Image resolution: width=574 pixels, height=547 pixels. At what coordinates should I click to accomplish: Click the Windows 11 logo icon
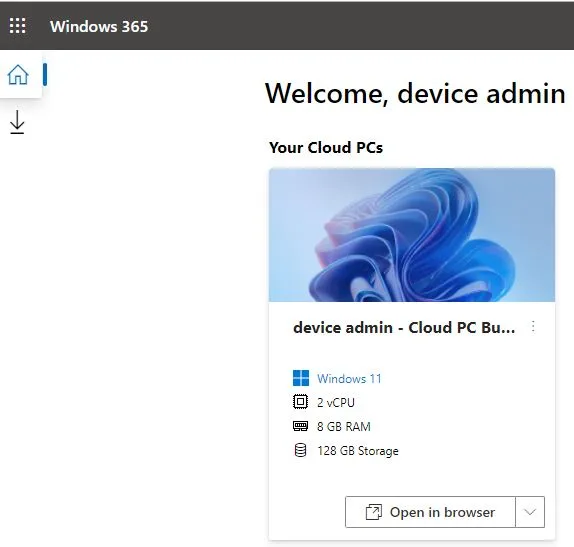(301, 378)
